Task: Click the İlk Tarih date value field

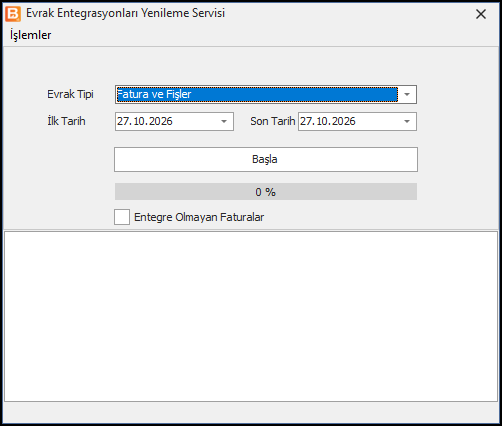Action: tap(174, 121)
